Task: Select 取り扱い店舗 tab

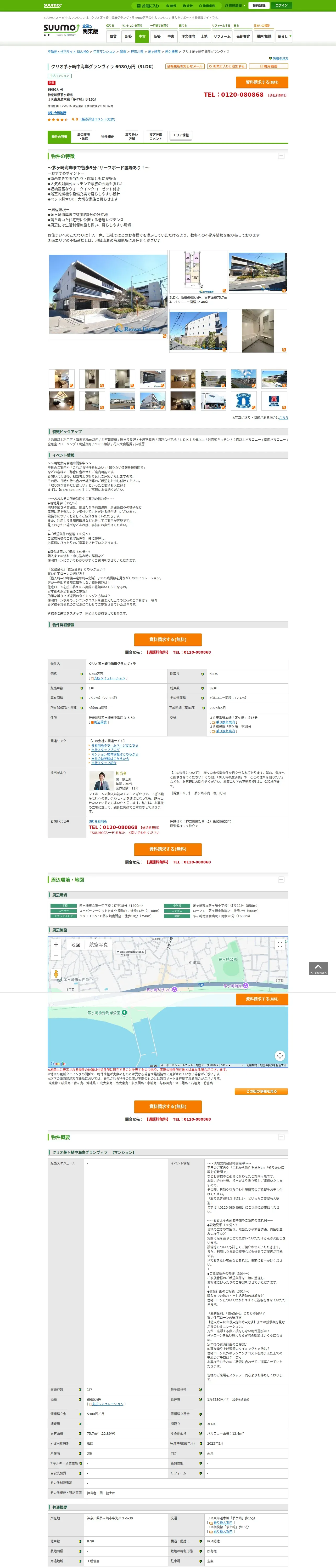Action: point(132,136)
